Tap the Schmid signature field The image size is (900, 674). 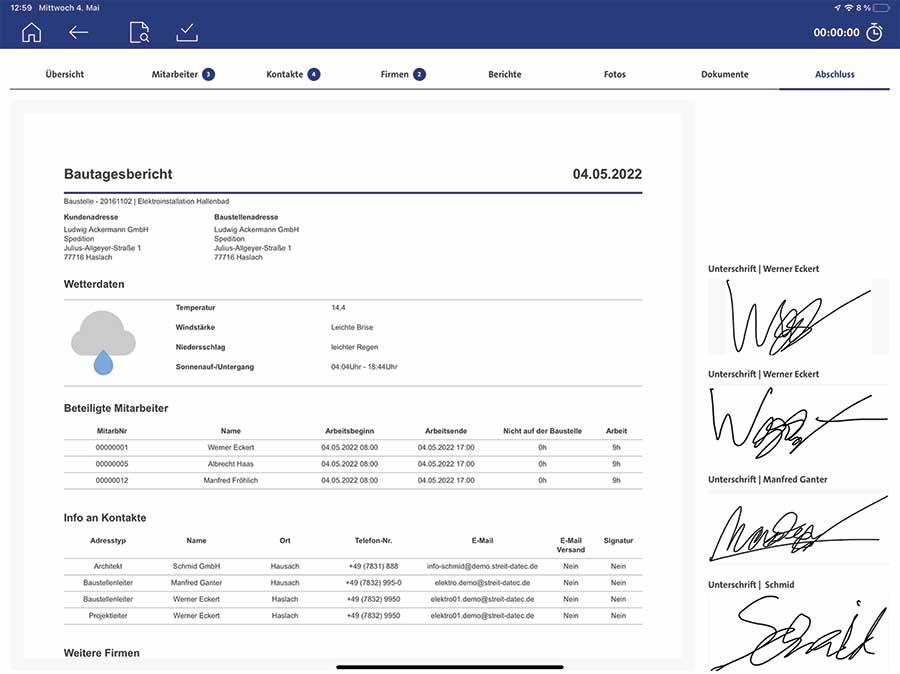pos(798,630)
